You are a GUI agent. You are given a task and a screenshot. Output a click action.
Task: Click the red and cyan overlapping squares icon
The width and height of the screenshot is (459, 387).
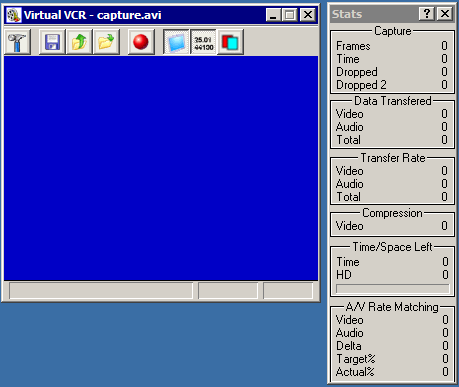click(x=231, y=42)
